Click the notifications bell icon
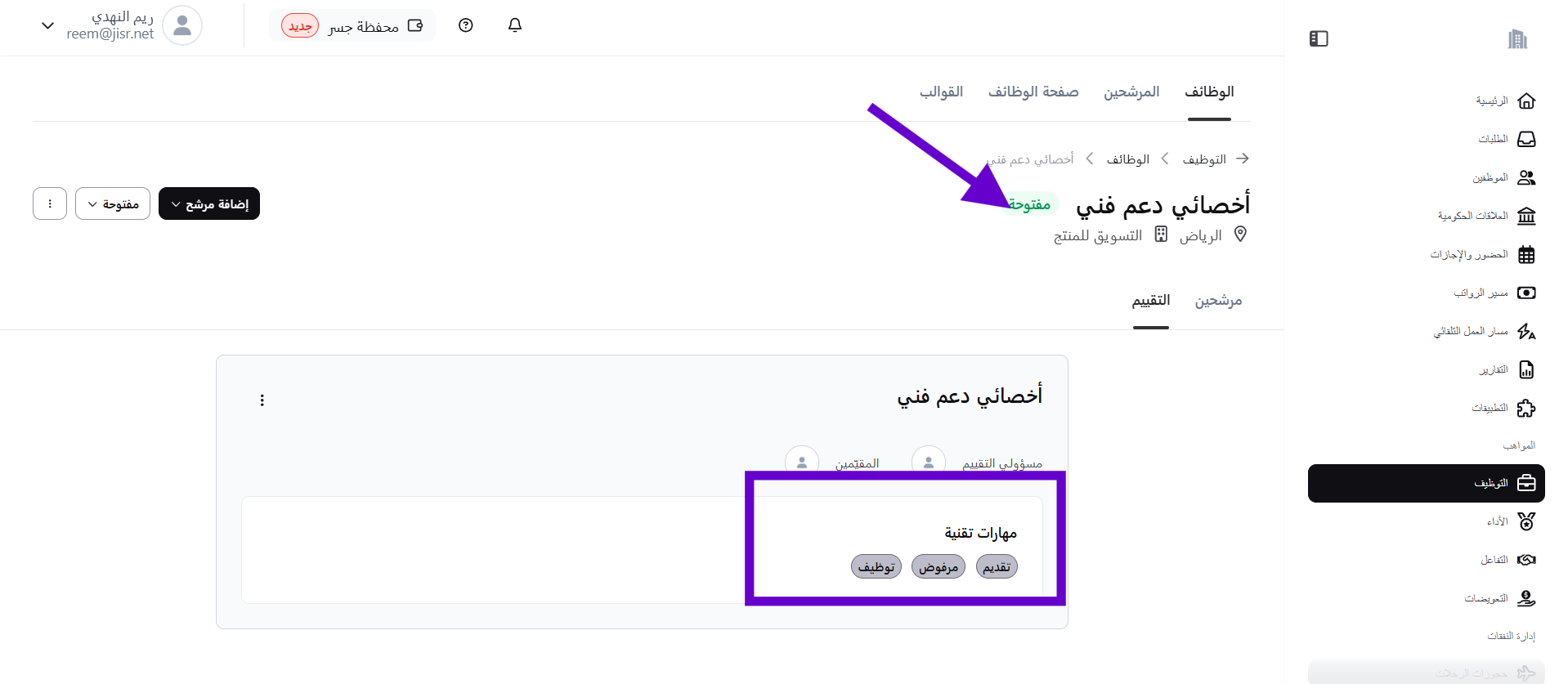Image resolution: width=1568 pixels, height=684 pixels. click(x=515, y=25)
